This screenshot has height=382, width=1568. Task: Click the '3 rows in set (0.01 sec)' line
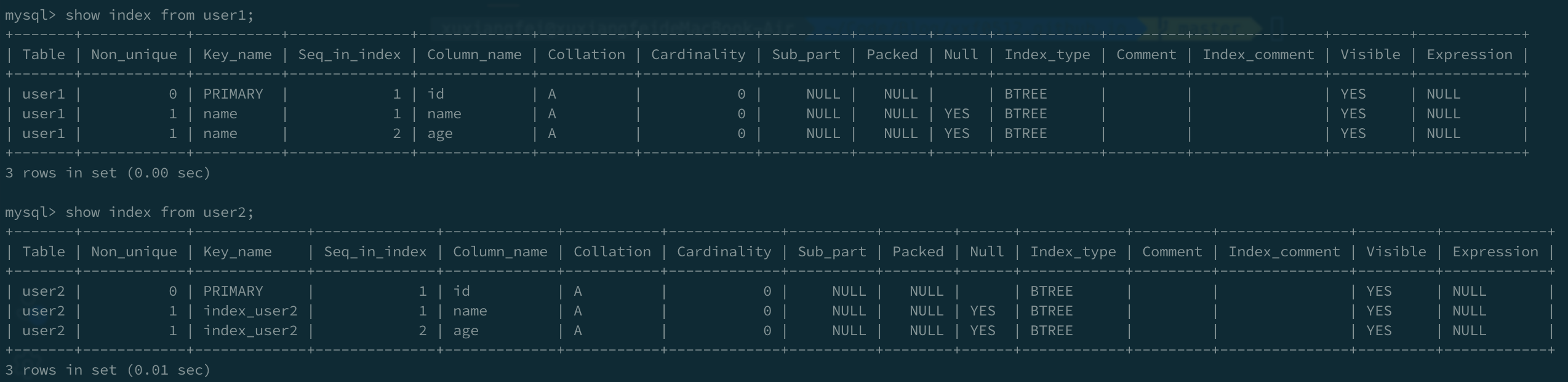coord(108,370)
